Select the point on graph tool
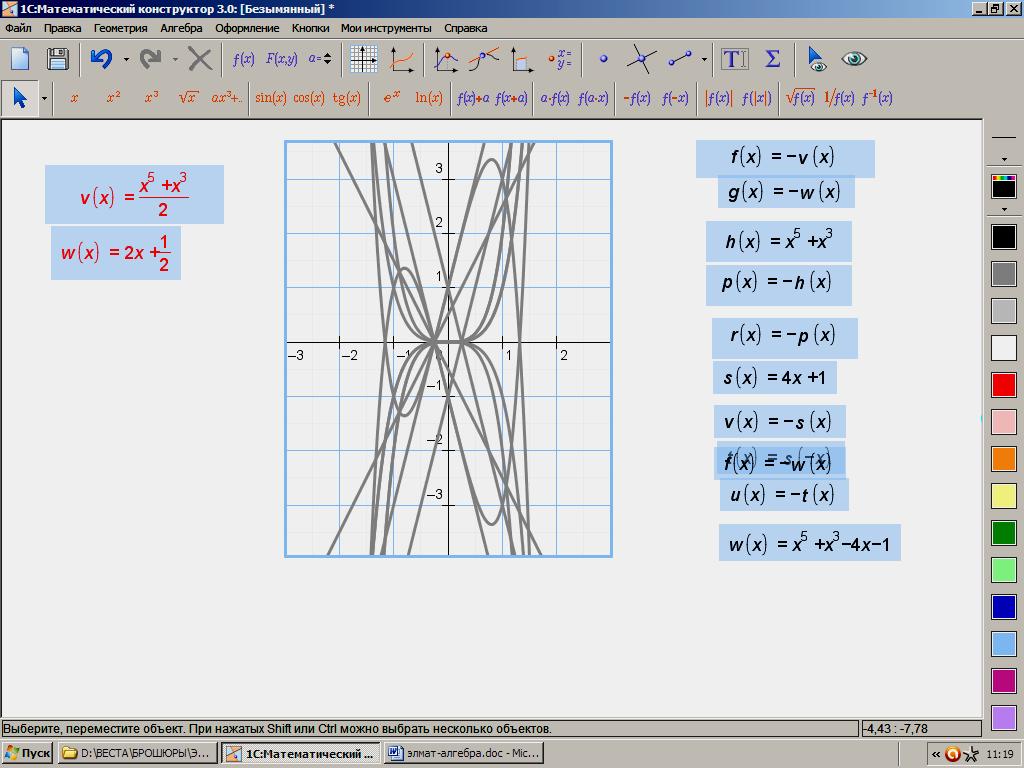This screenshot has width=1024, height=768. [445, 59]
